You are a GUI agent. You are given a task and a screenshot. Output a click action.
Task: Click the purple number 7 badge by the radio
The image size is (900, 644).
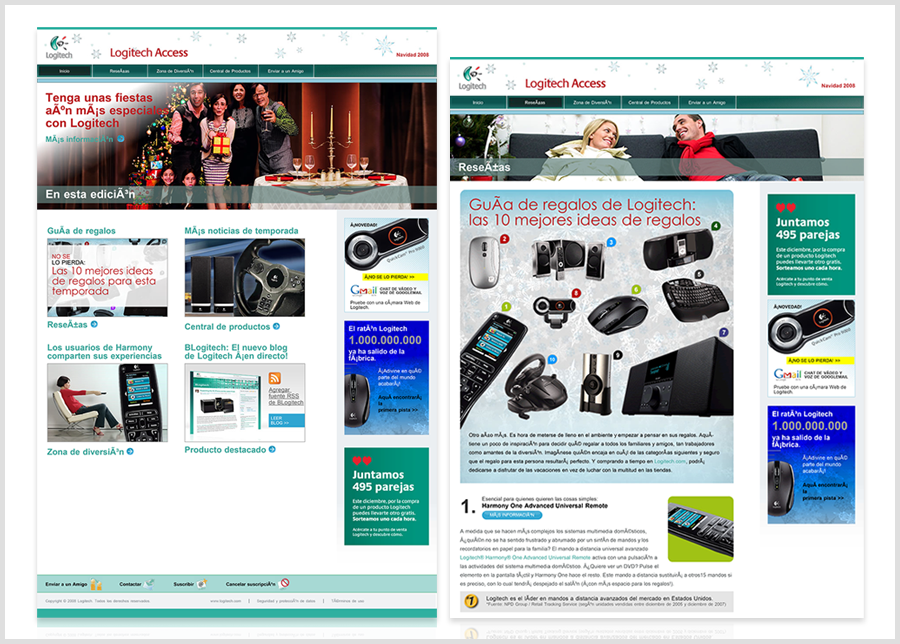click(x=724, y=332)
